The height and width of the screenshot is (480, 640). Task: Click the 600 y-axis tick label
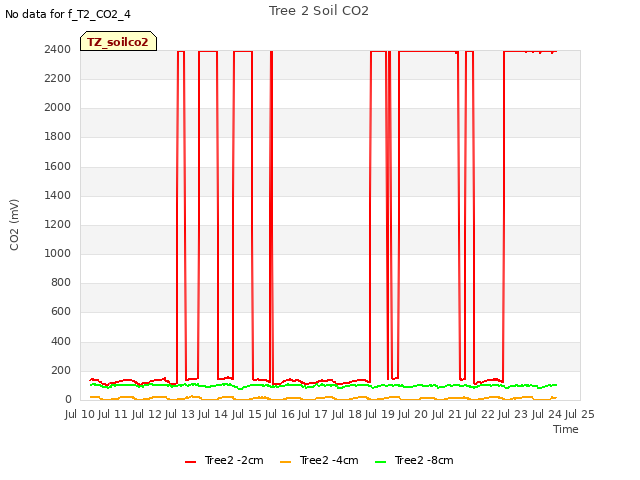click(x=61, y=311)
